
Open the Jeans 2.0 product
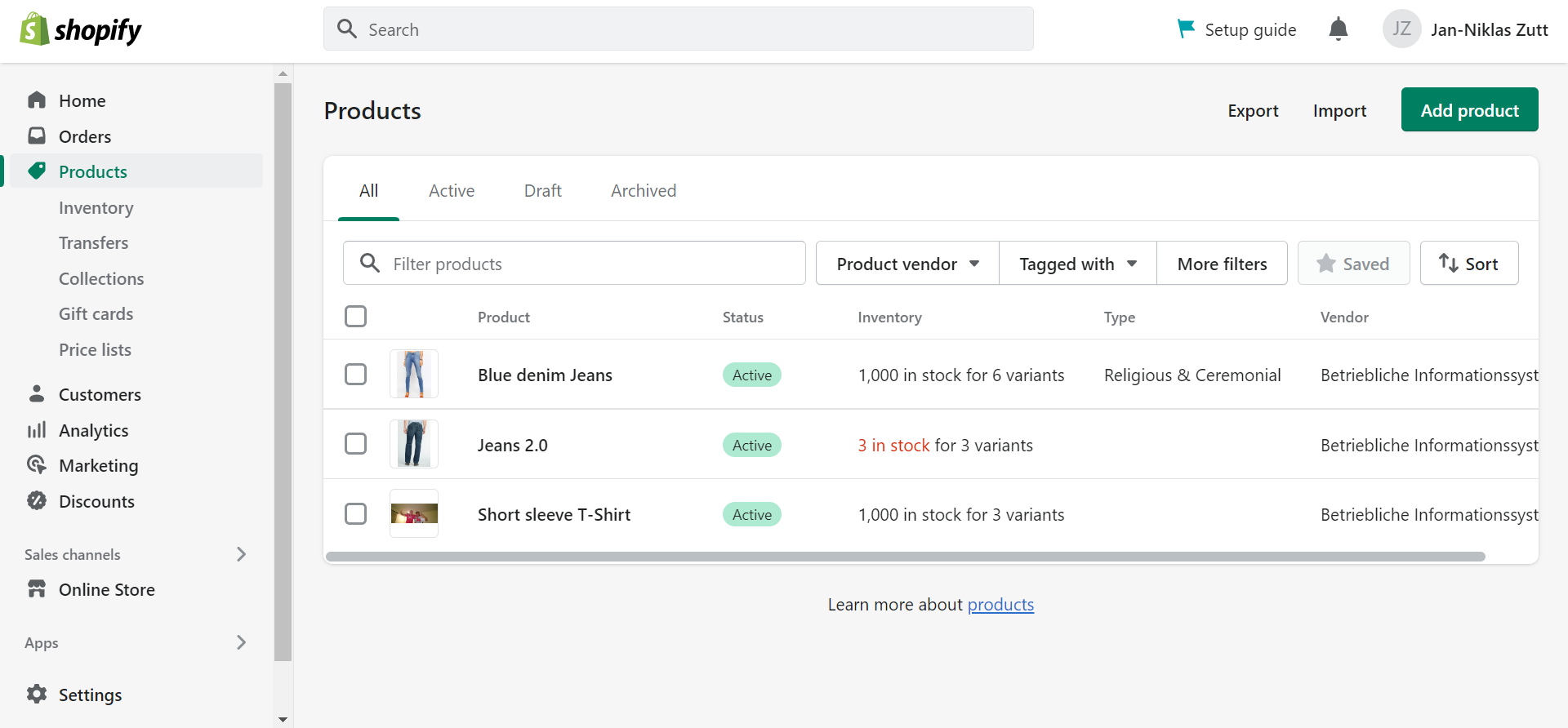point(513,446)
